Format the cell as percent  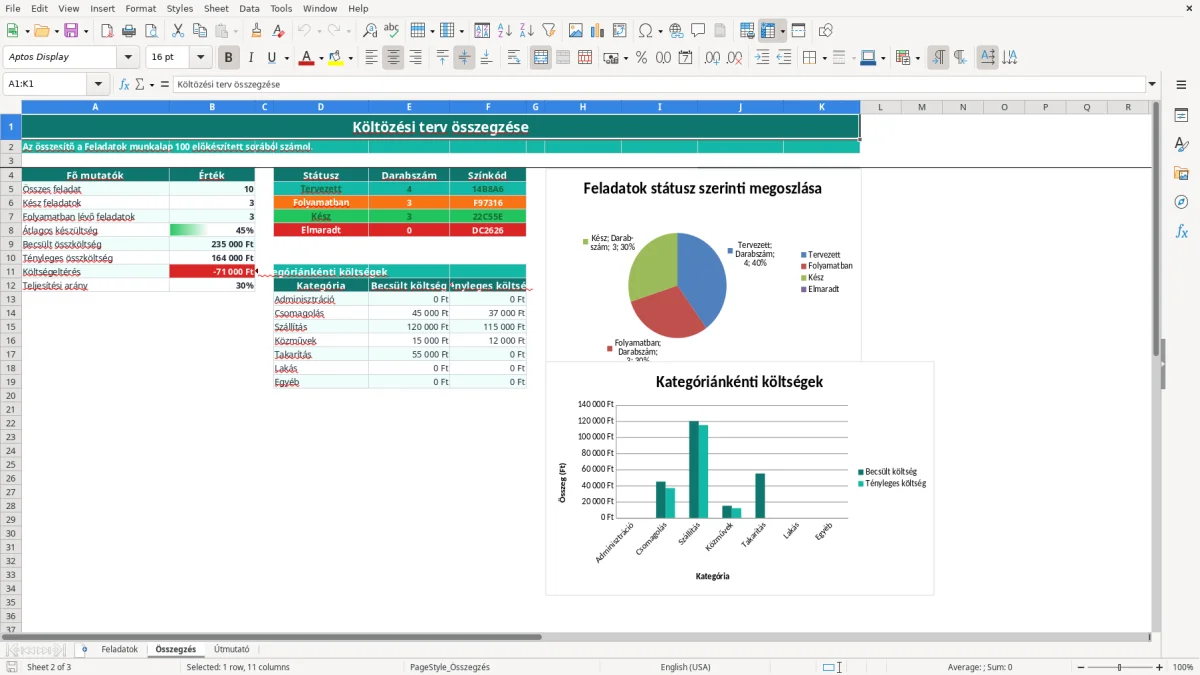tap(642, 58)
